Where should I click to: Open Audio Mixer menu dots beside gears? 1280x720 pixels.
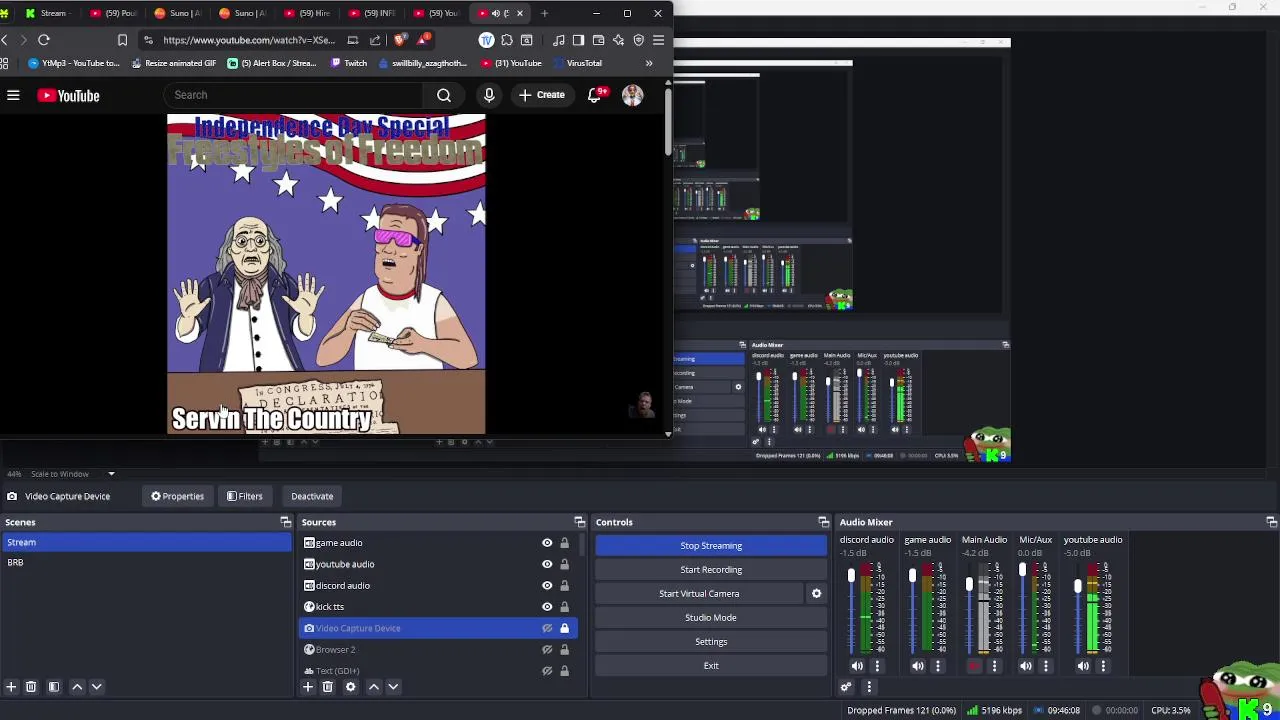point(868,687)
